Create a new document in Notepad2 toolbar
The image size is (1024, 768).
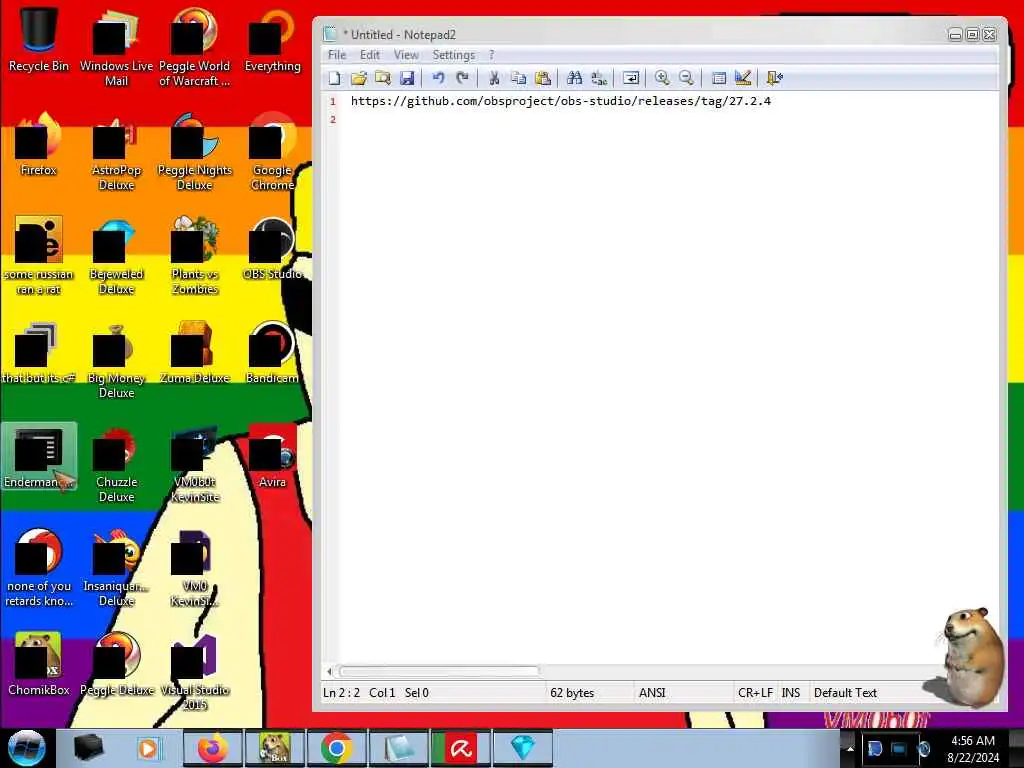pyautogui.click(x=334, y=78)
